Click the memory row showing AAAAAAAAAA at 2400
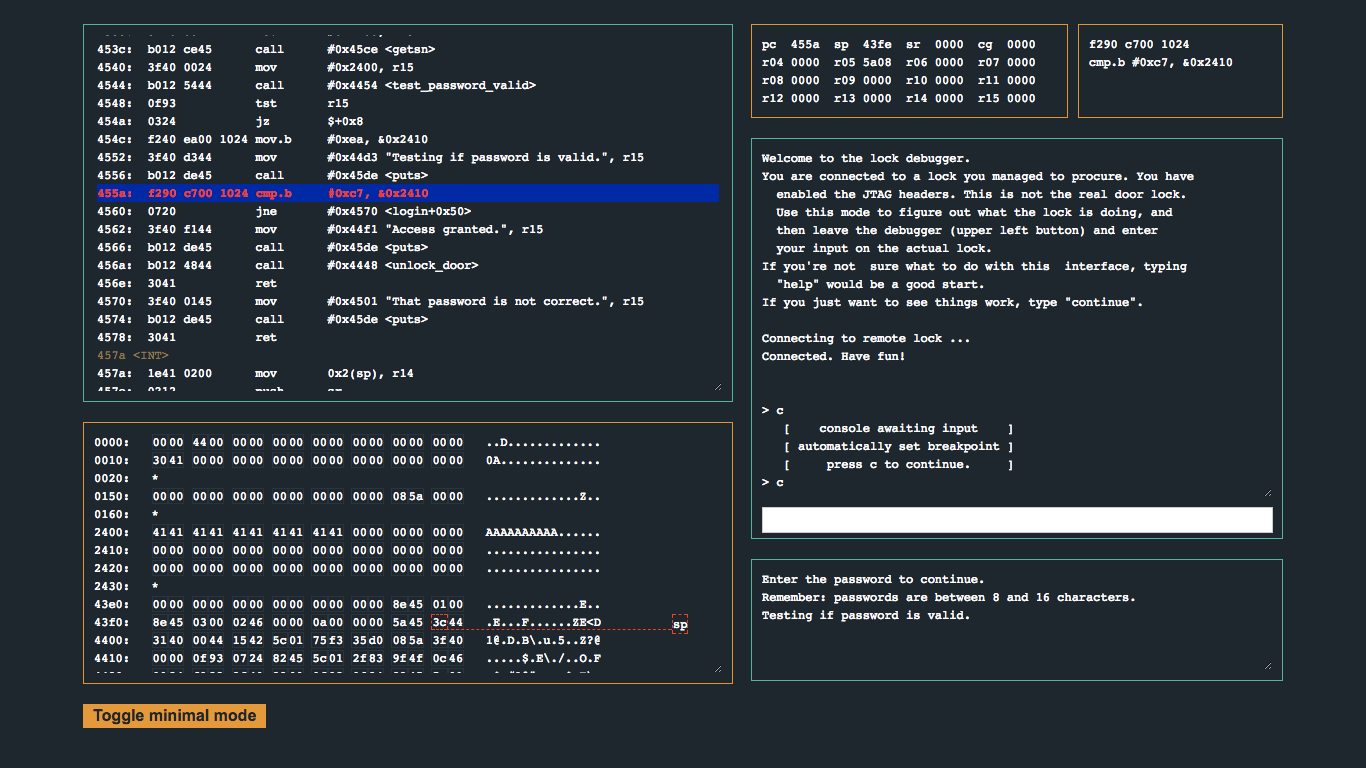This screenshot has width=1366, height=768. [300, 532]
